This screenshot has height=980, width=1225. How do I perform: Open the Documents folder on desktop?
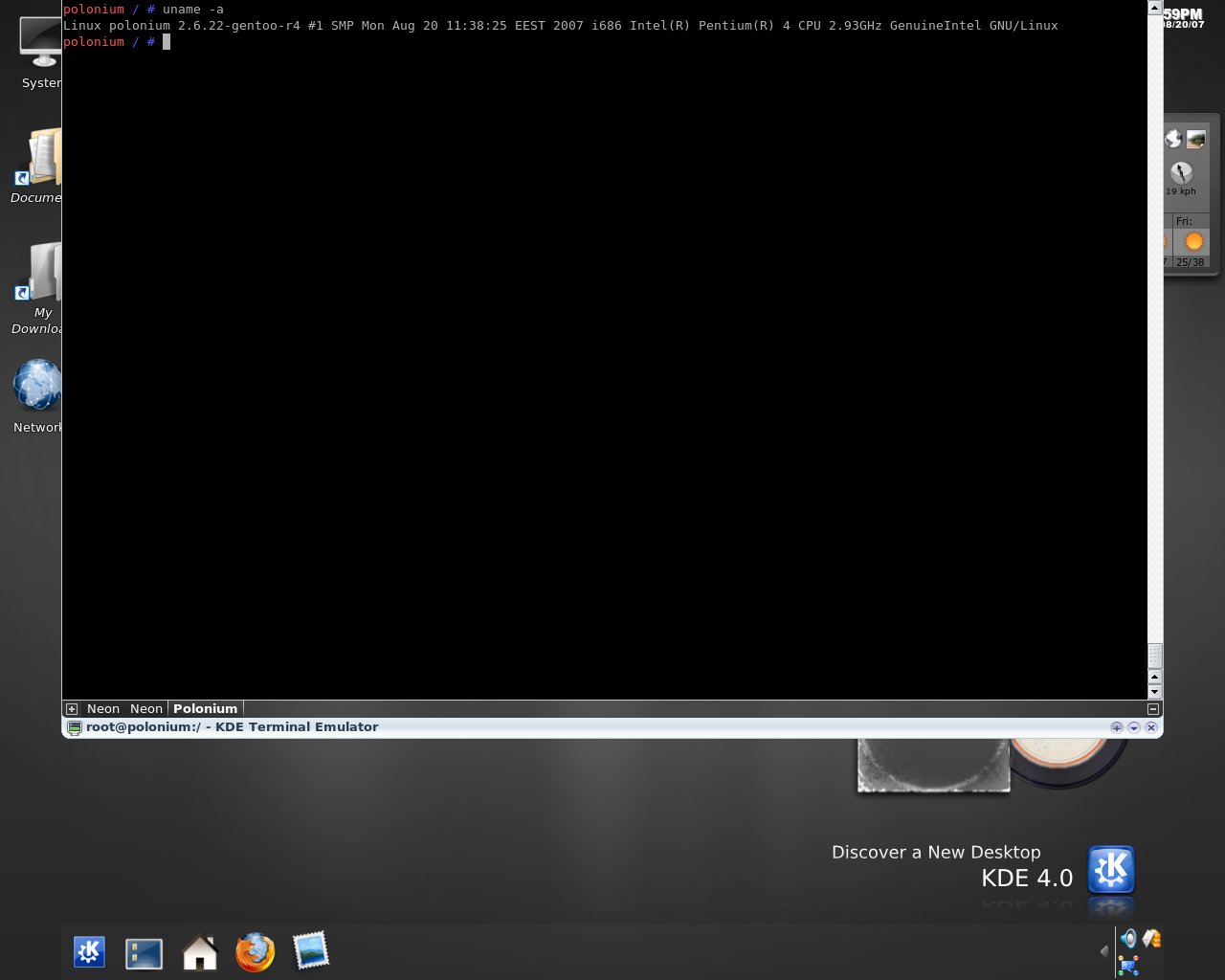pyautogui.click(x=38, y=165)
